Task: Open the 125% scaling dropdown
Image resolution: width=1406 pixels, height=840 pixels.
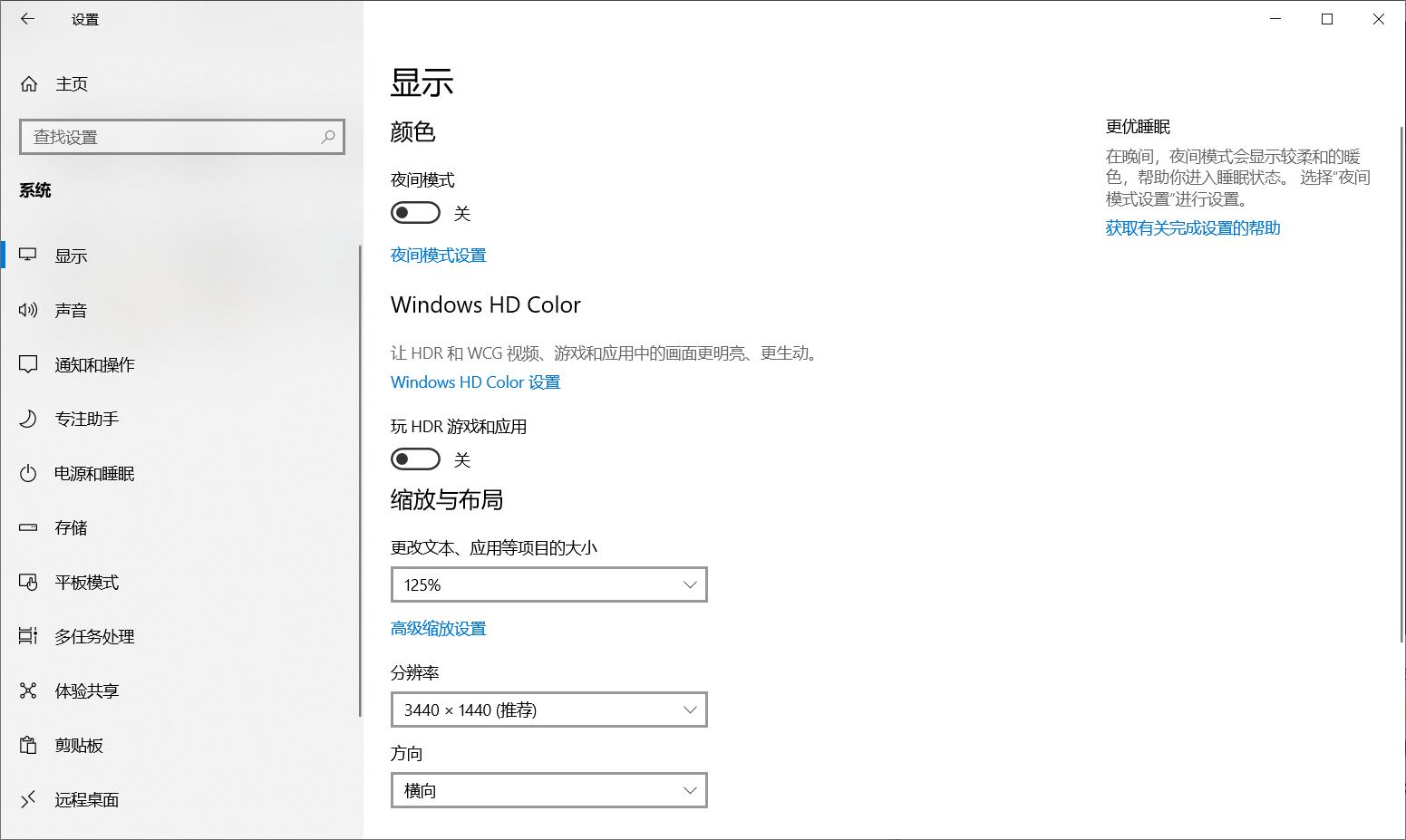Action: coord(548,584)
